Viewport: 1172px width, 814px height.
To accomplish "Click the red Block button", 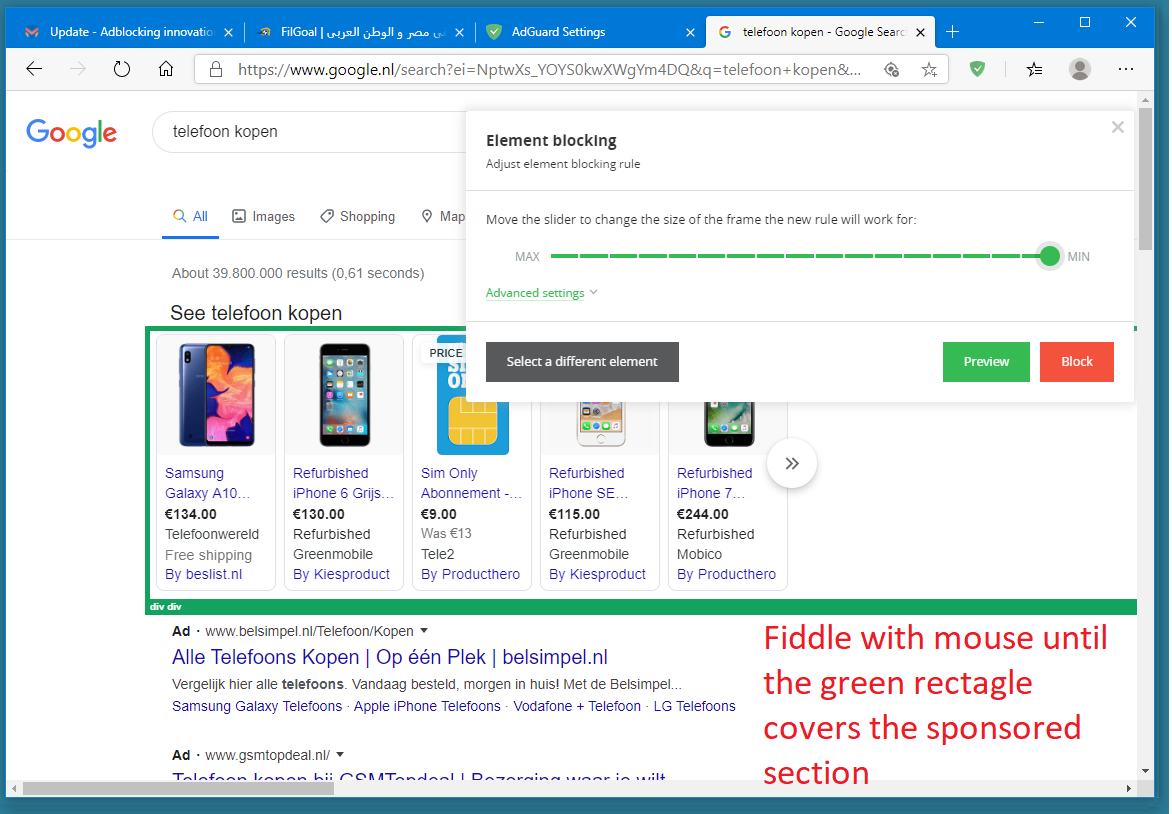I will click(1076, 362).
